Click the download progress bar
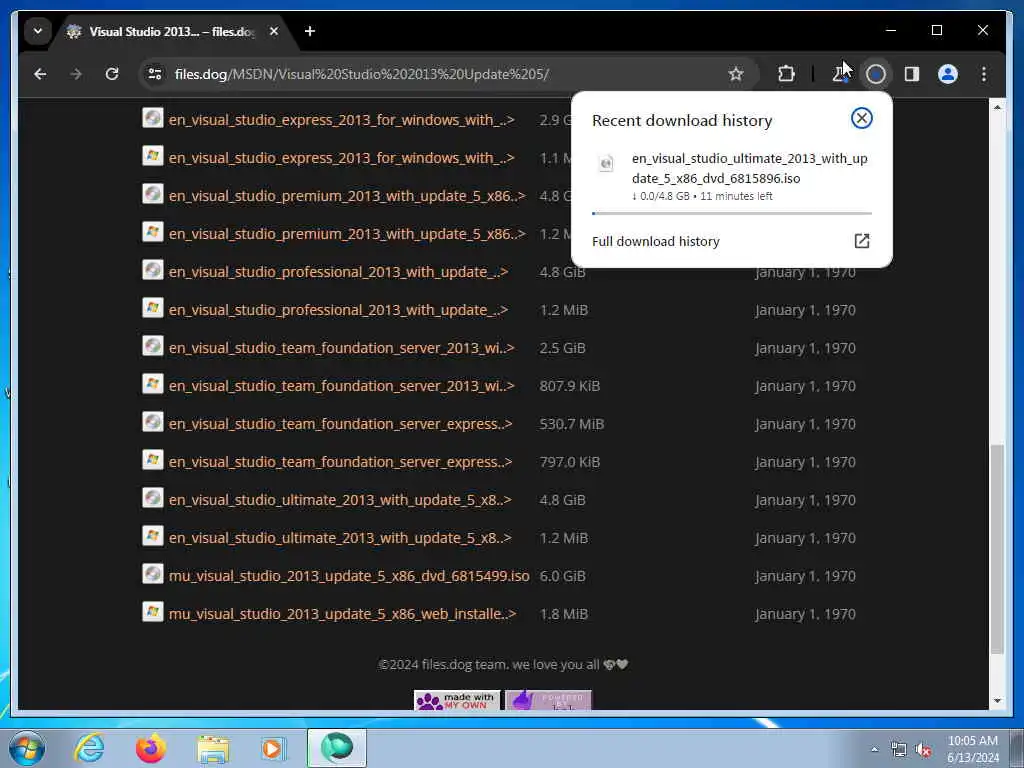The width and height of the screenshot is (1024, 768). click(731, 213)
